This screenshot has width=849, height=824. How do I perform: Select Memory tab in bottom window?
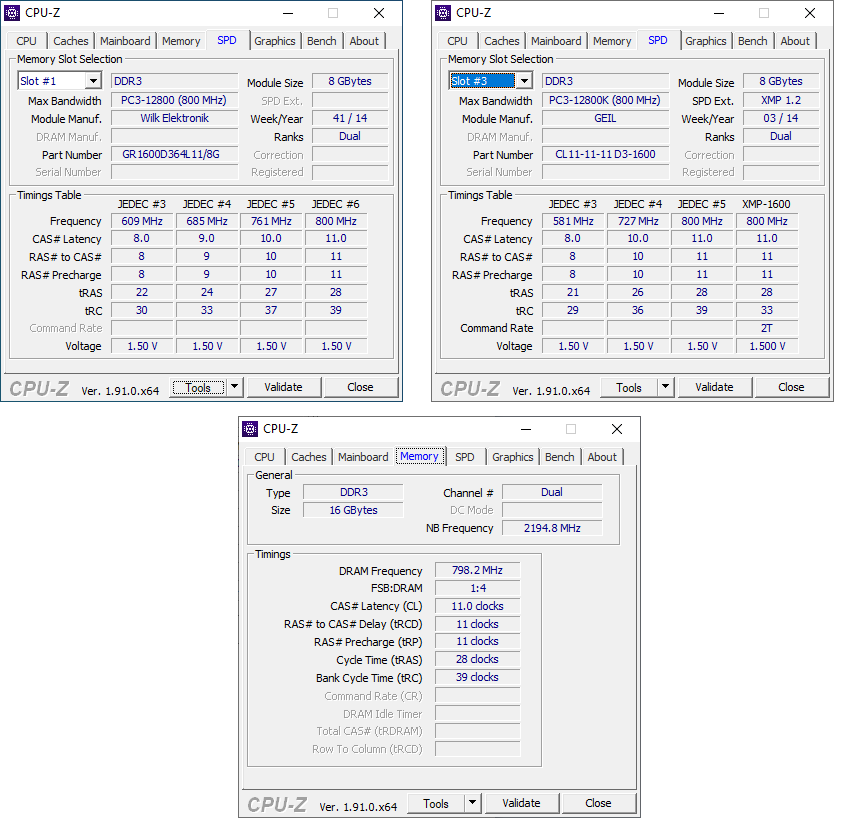419,456
